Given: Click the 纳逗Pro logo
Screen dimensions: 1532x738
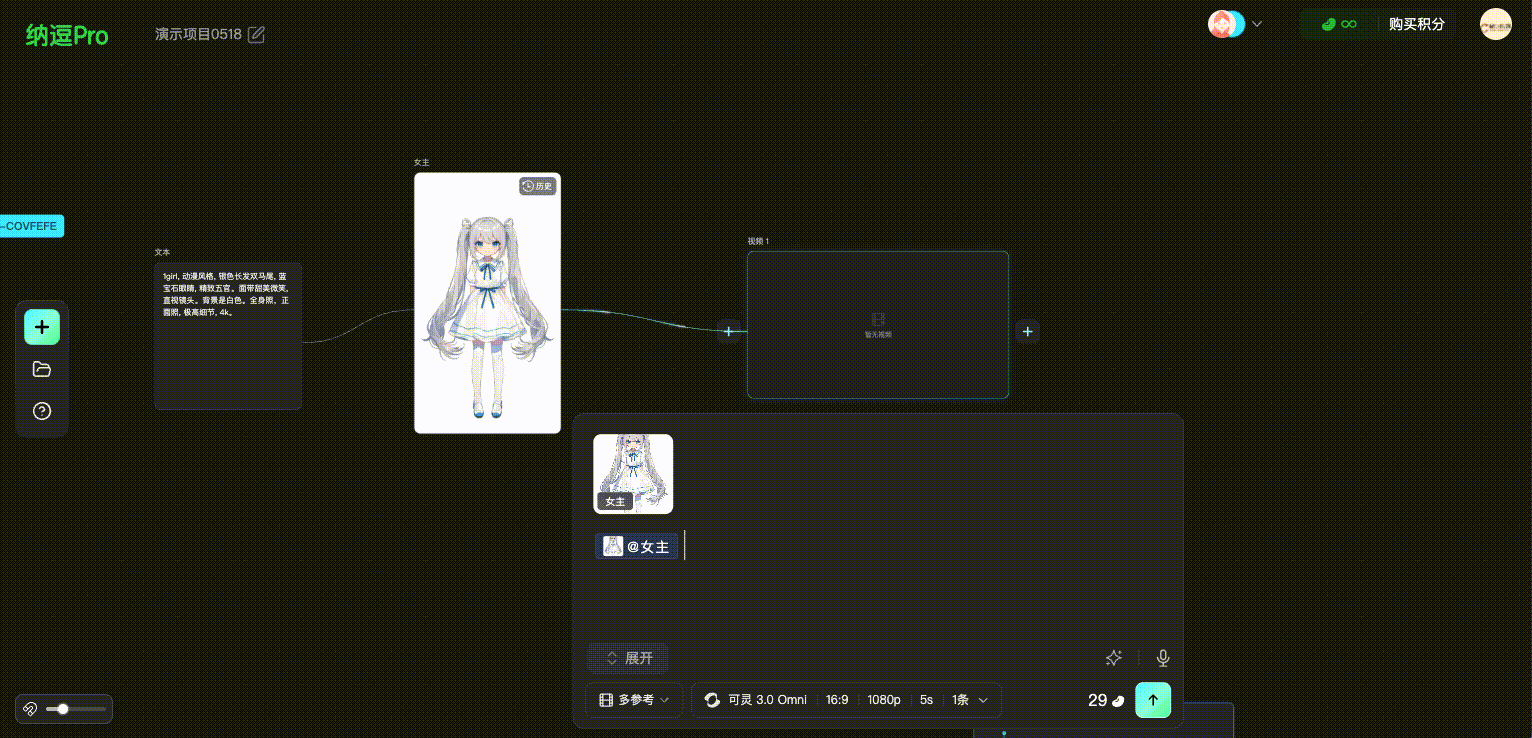Looking at the screenshot, I should [x=67, y=35].
